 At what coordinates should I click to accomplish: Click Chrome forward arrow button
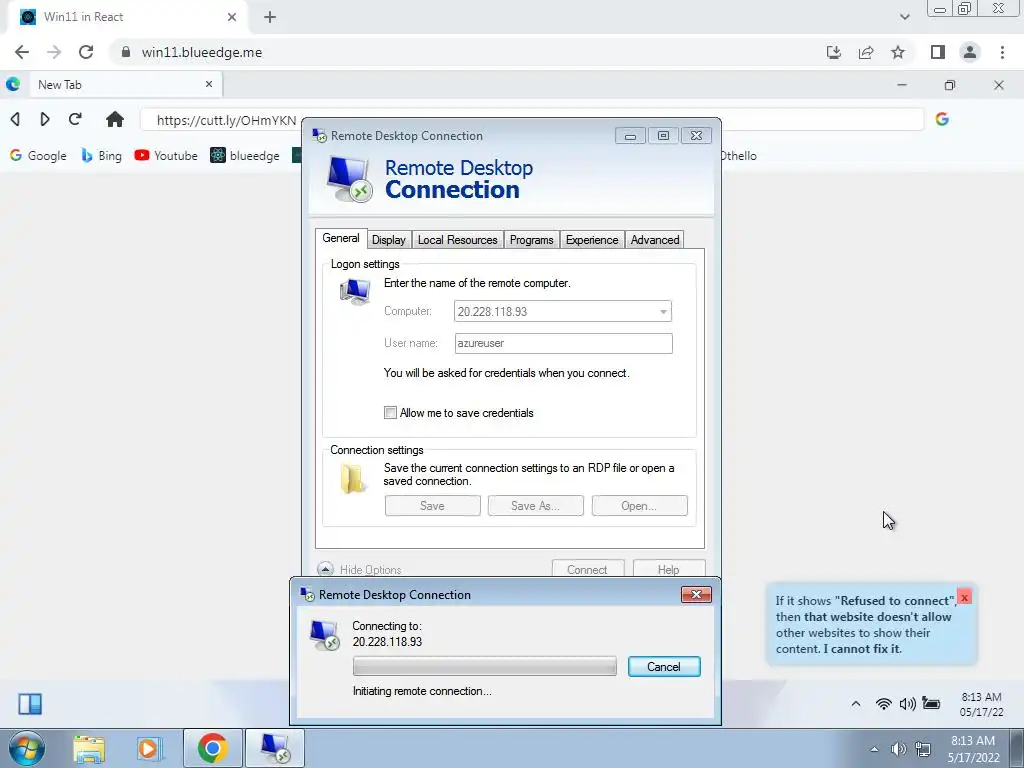click(54, 52)
